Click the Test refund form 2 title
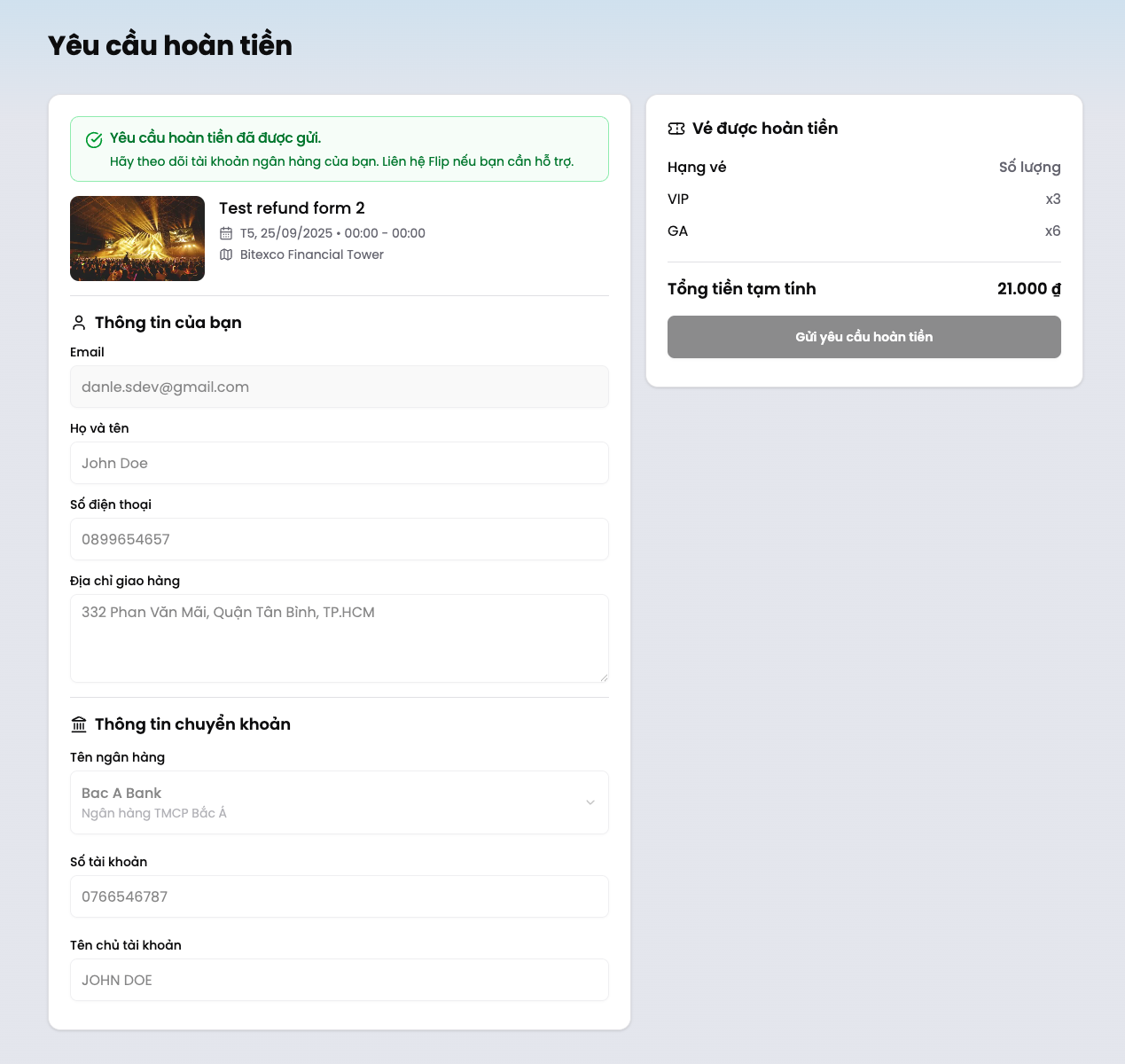Image resolution: width=1125 pixels, height=1064 pixels. pos(292,208)
